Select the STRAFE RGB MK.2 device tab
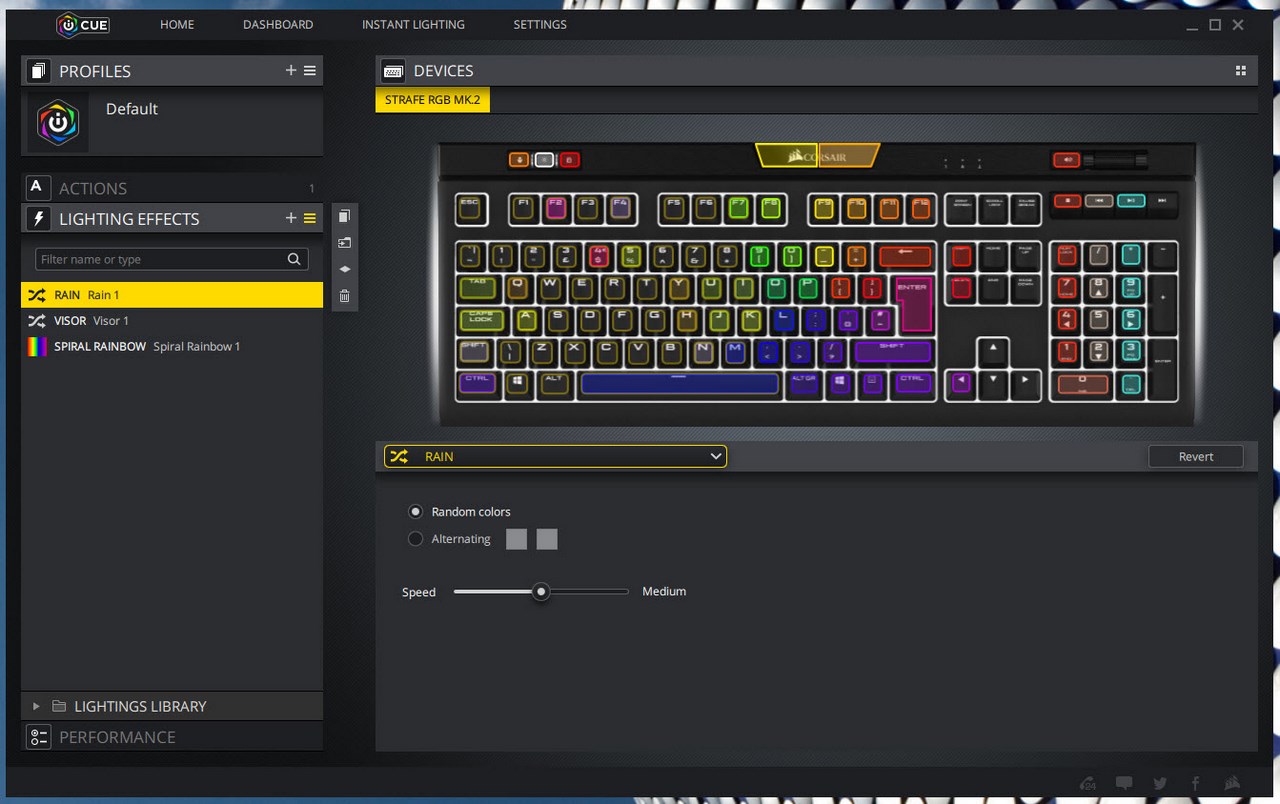 click(433, 101)
